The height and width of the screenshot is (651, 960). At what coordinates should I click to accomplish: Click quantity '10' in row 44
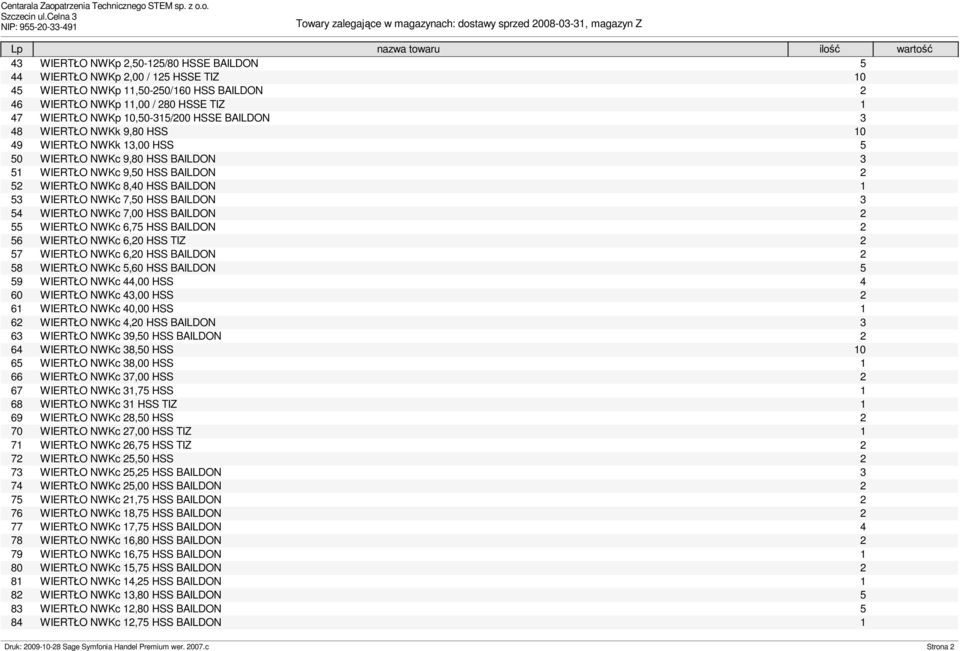pyautogui.click(x=860, y=77)
